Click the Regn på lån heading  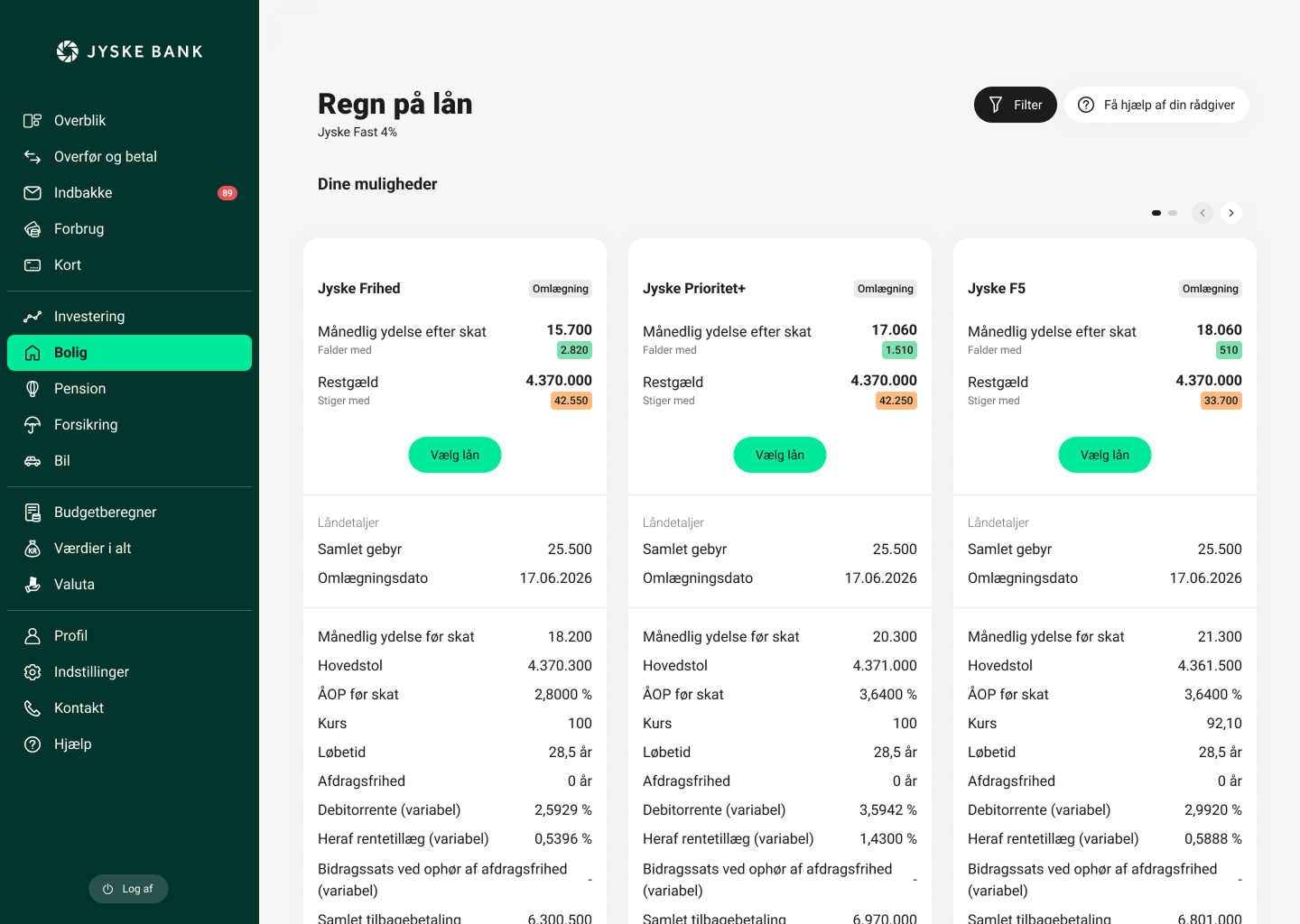pos(395,104)
